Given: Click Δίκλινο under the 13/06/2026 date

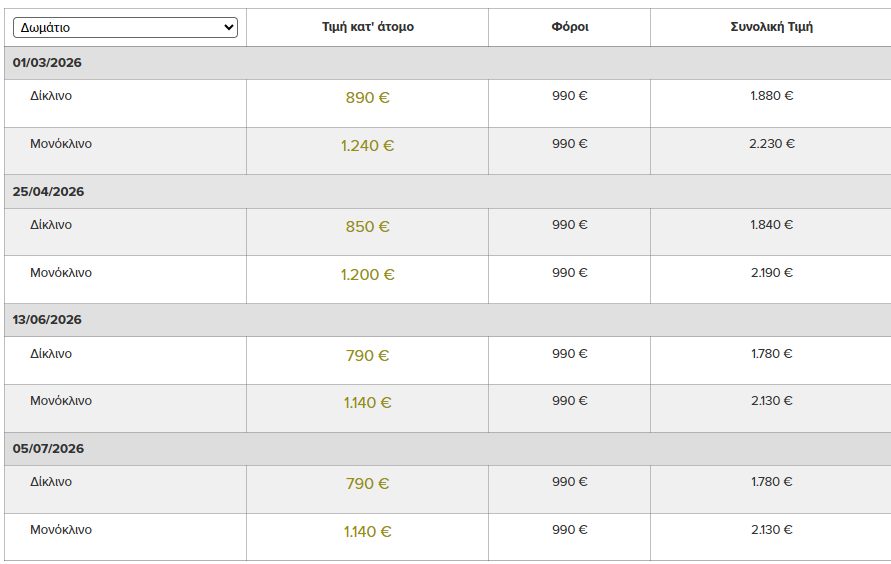Looking at the screenshot, I should click(x=51, y=354).
